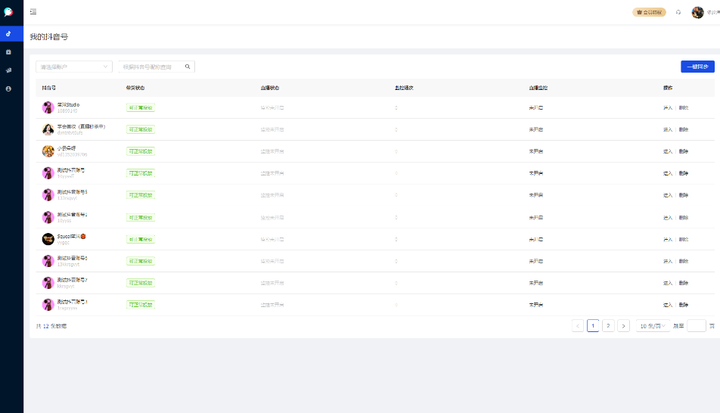Screen dimensions: 720x413
Task: Go to the previous page arrow
Action: [578, 326]
